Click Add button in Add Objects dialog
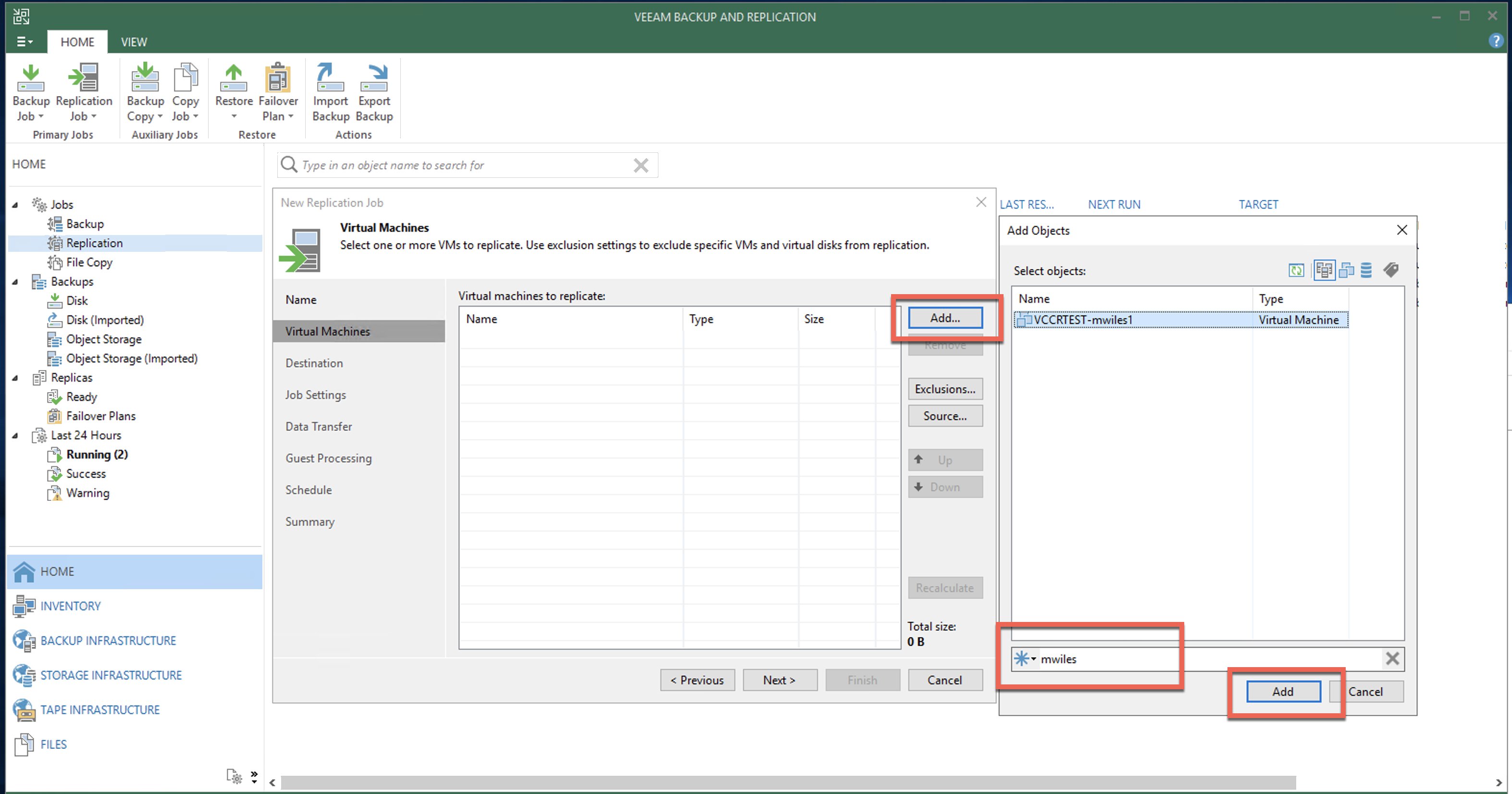 point(1283,691)
